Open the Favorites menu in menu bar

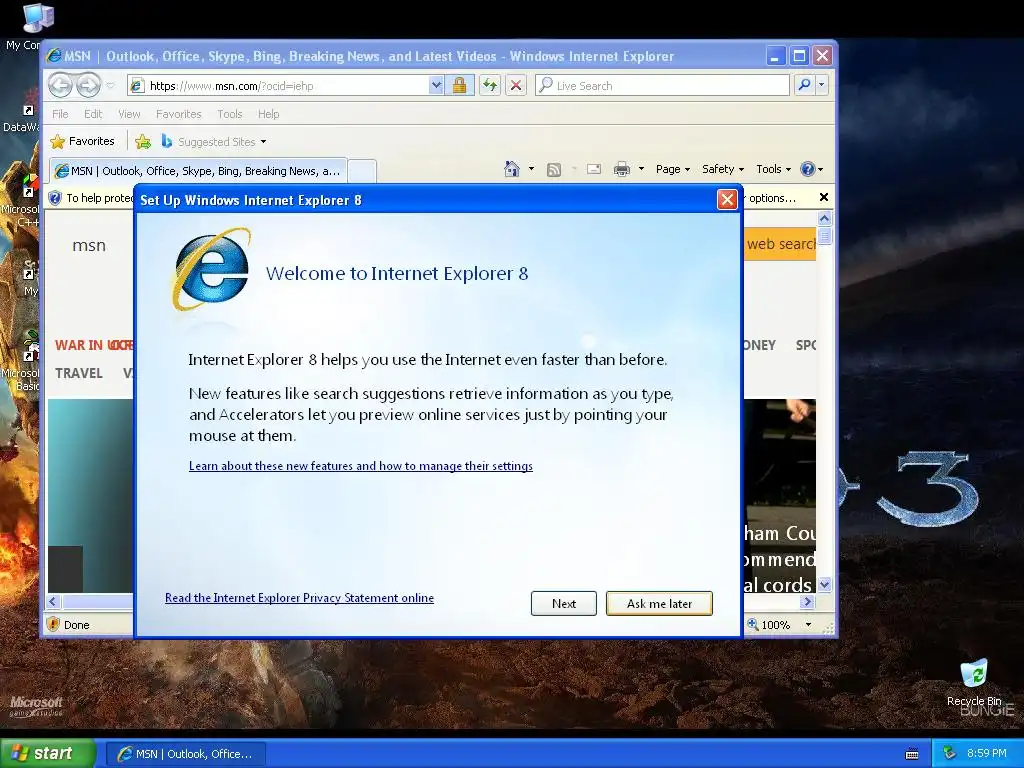(x=178, y=114)
